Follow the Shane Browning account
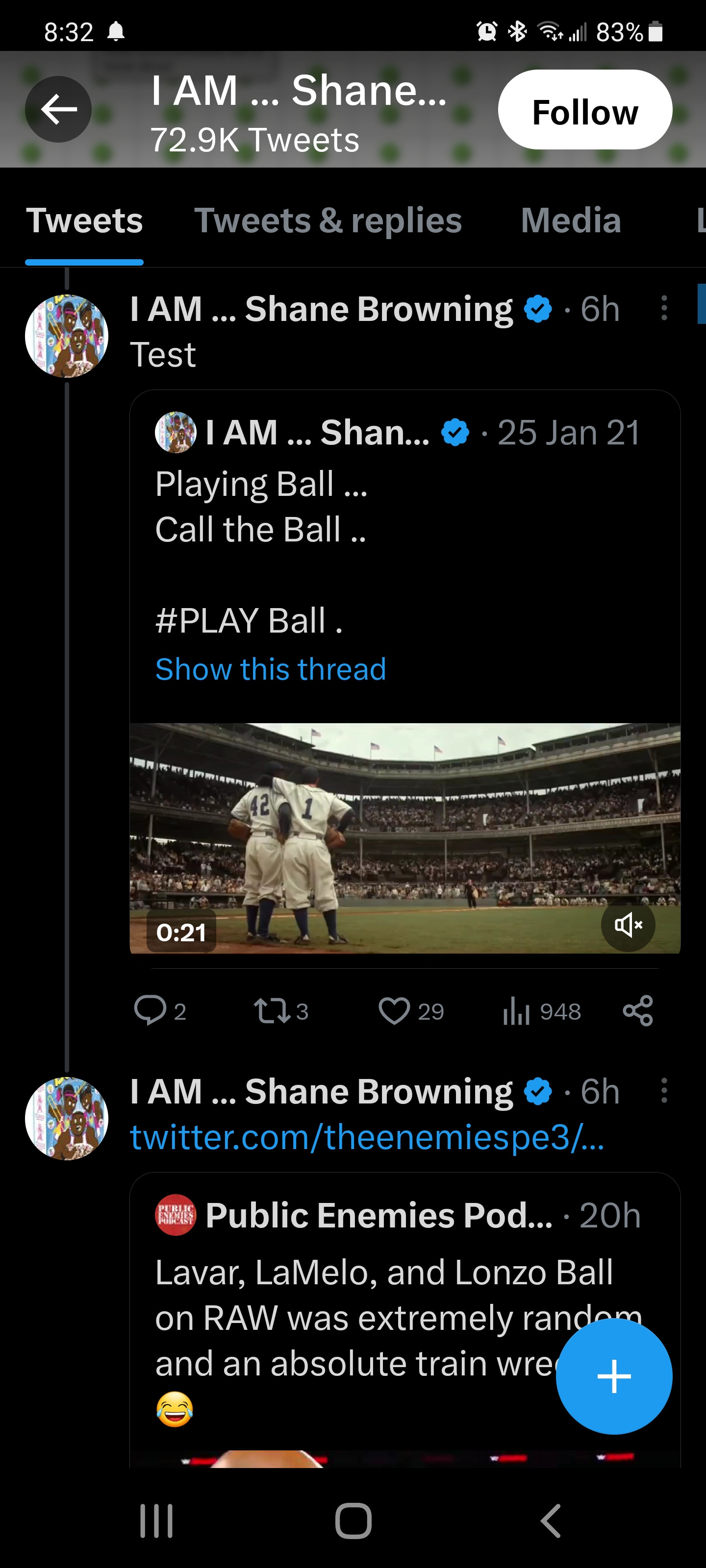This screenshot has width=706, height=1568. (585, 110)
